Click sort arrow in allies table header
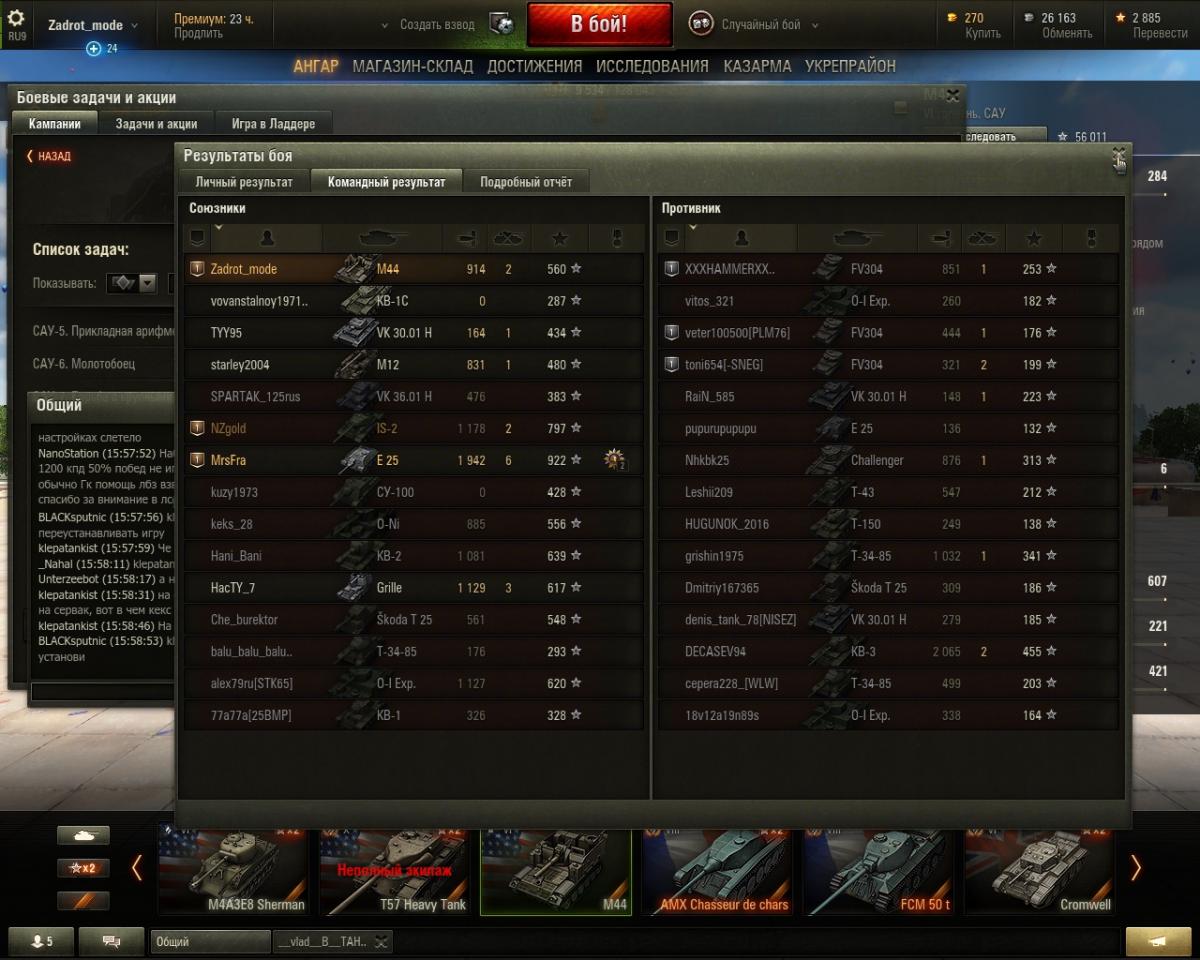Screen dimensions: 1200x960 coord(219,228)
